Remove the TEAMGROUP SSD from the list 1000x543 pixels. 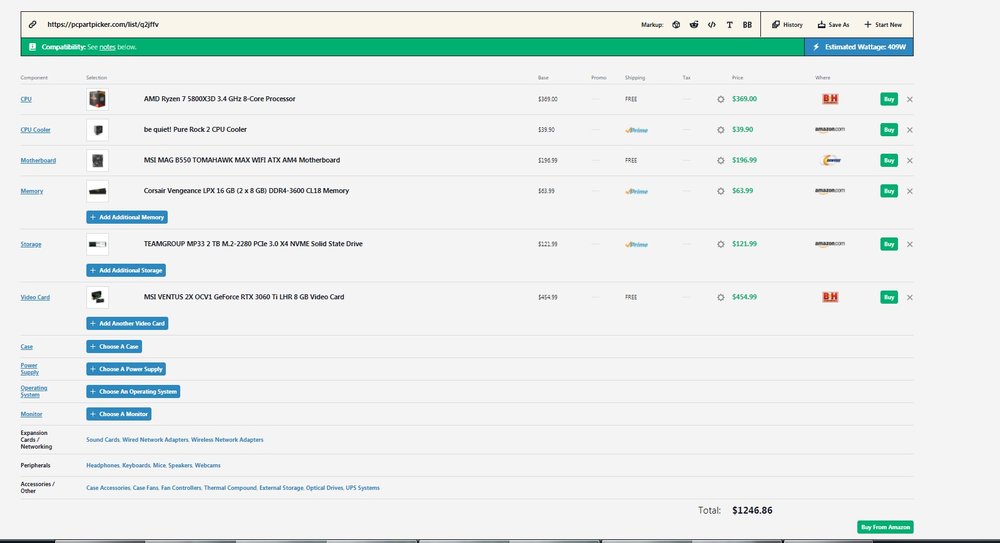[x=909, y=244]
